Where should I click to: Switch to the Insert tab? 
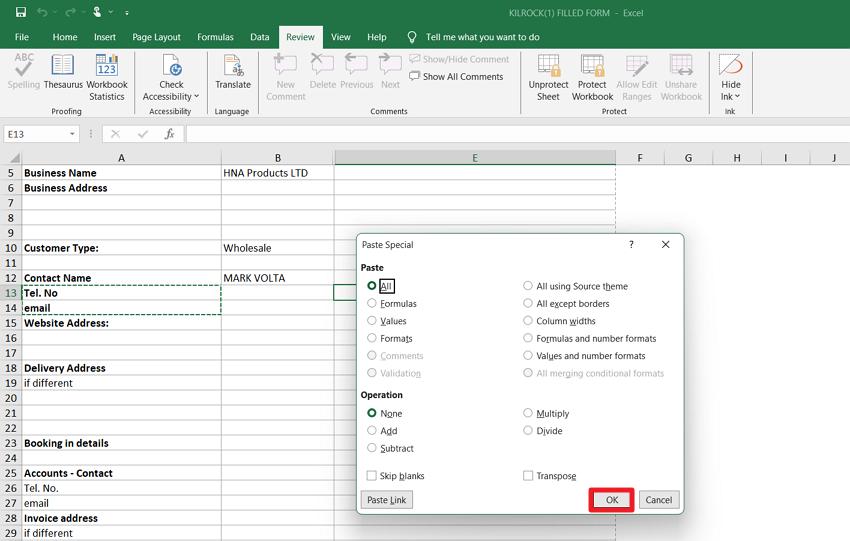pyautogui.click(x=105, y=37)
